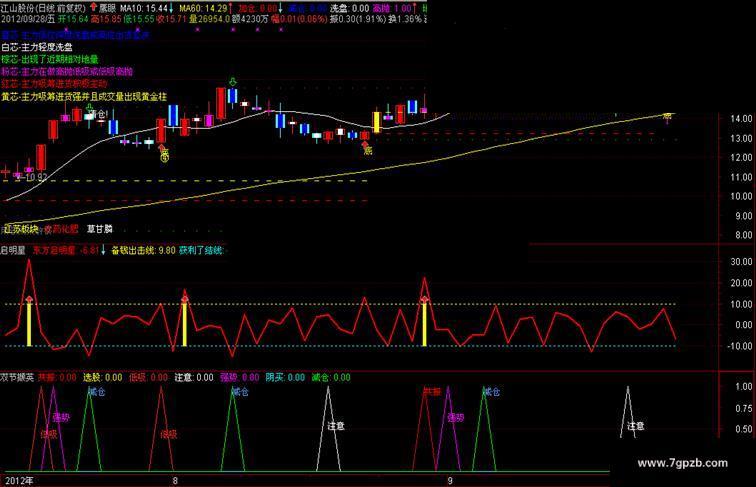Click the 双节操英 indicator name
This screenshot has width=756, height=487.
tap(17, 377)
